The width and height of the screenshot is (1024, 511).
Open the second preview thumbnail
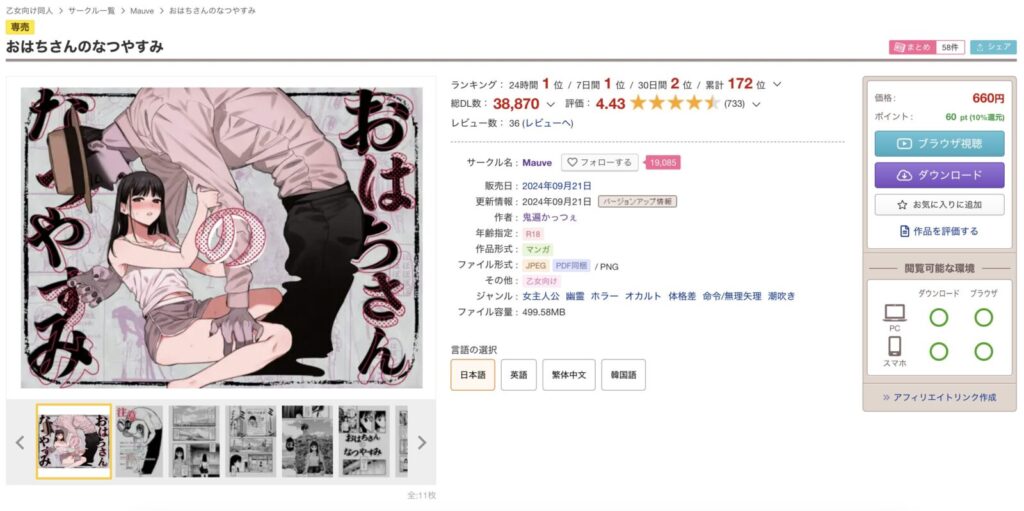click(x=139, y=441)
